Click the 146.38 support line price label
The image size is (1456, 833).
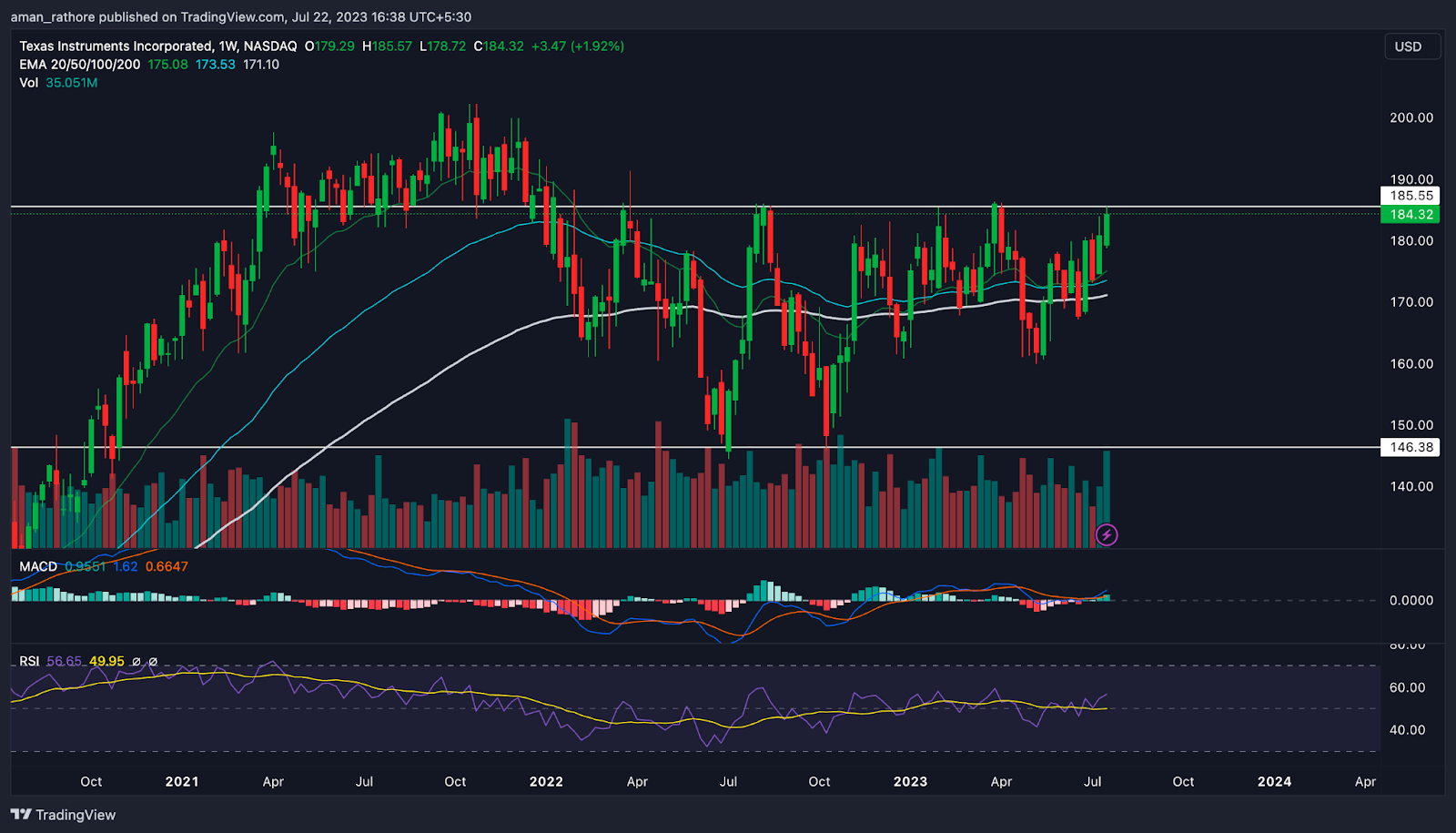(1410, 447)
